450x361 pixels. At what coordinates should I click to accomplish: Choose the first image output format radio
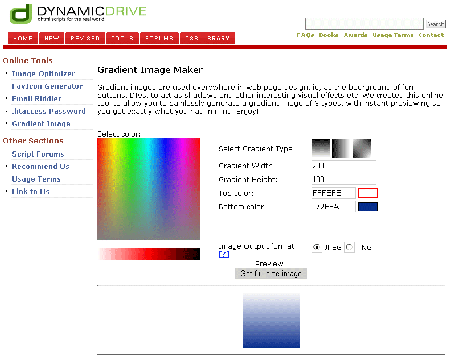pos(316,247)
